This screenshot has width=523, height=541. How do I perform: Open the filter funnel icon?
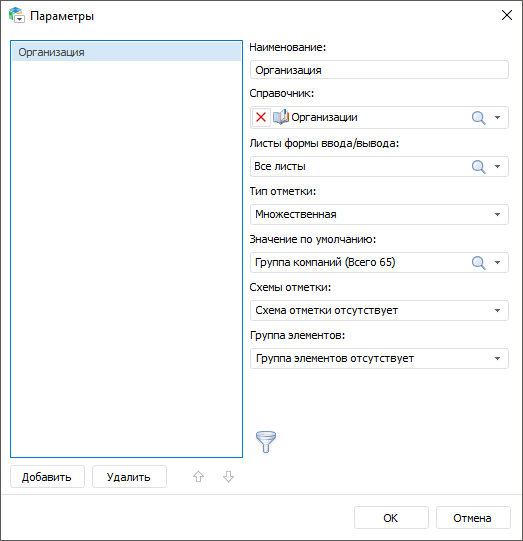[x=266, y=442]
